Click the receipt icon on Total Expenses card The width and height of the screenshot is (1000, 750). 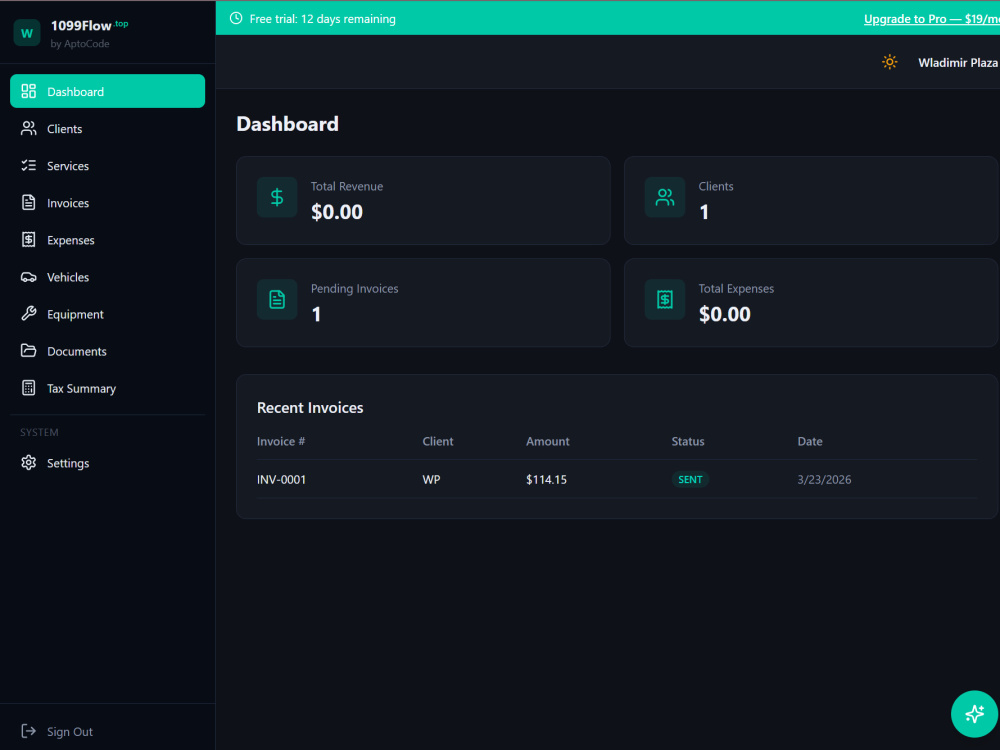[x=665, y=299]
